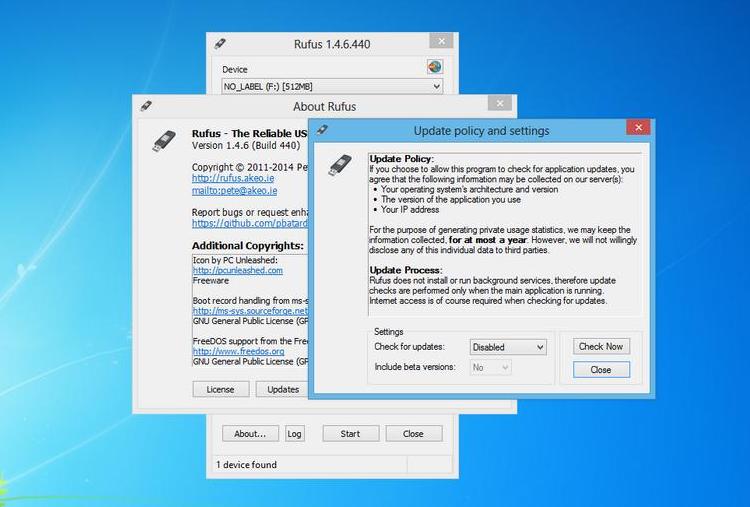Open the Check for updates dropdown
The height and width of the screenshot is (507, 750).
pyautogui.click(x=508, y=347)
